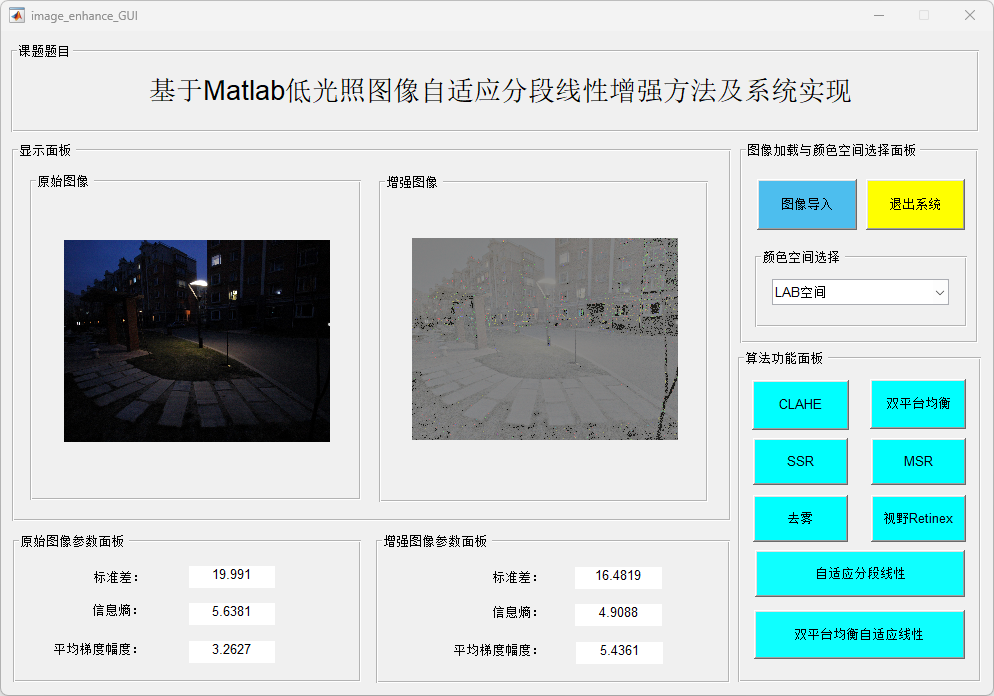The width and height of the screenshot is (994, 696).
Task: Click the enhanced gray result image
Action: pyautogui.click(x=545, y=339)
